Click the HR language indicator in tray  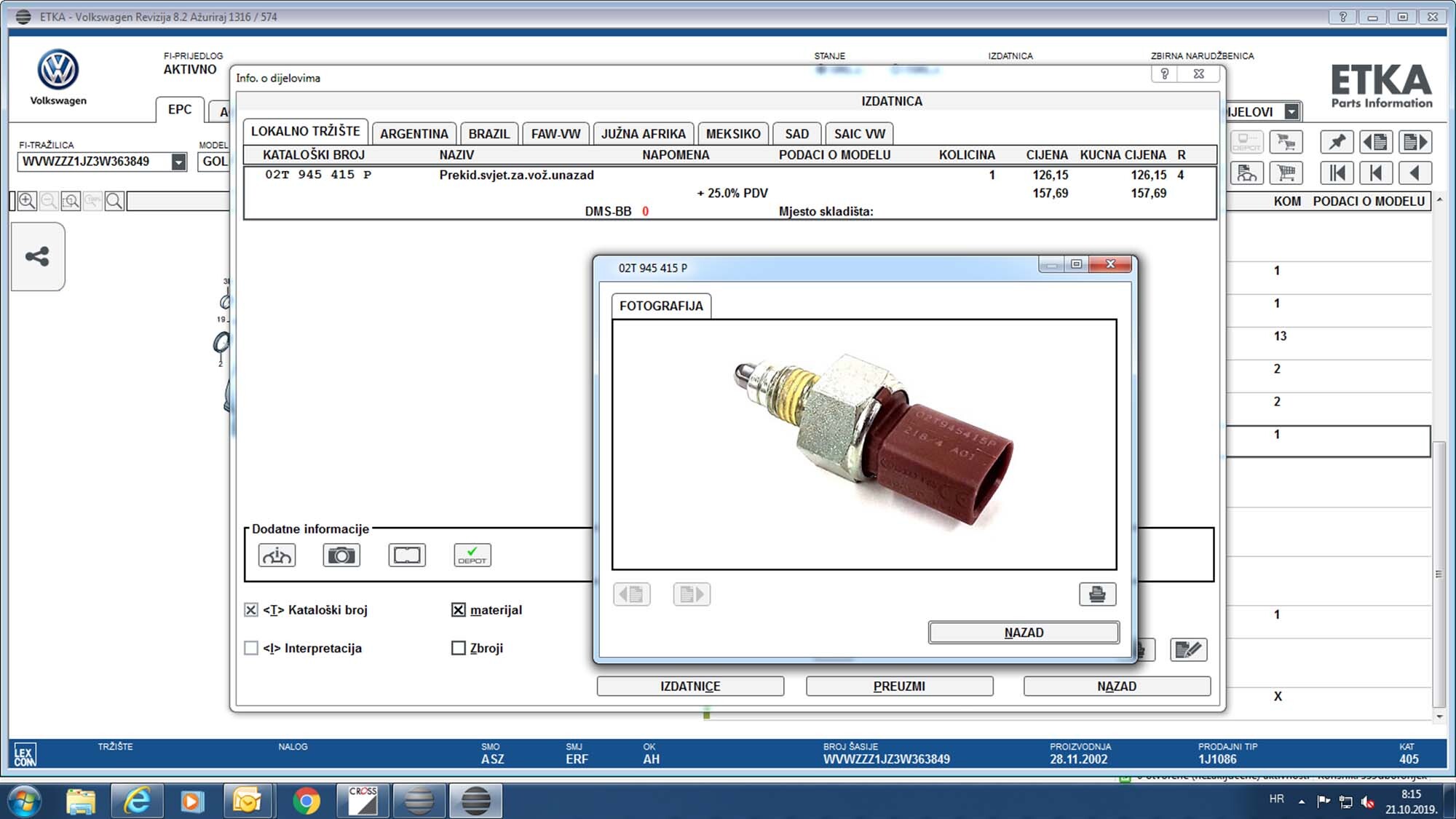[x=1276, y=799]
